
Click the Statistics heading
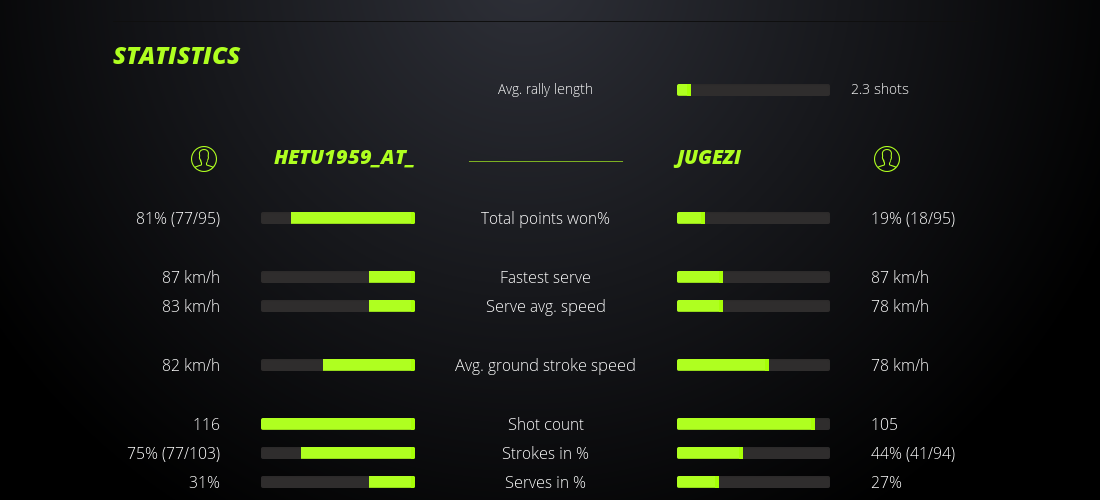(177, 56)
